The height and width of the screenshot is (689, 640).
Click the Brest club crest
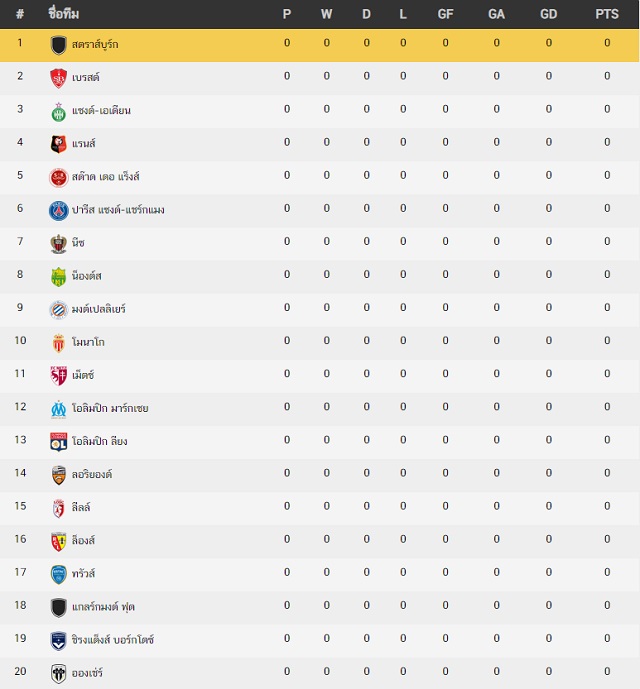58,78
